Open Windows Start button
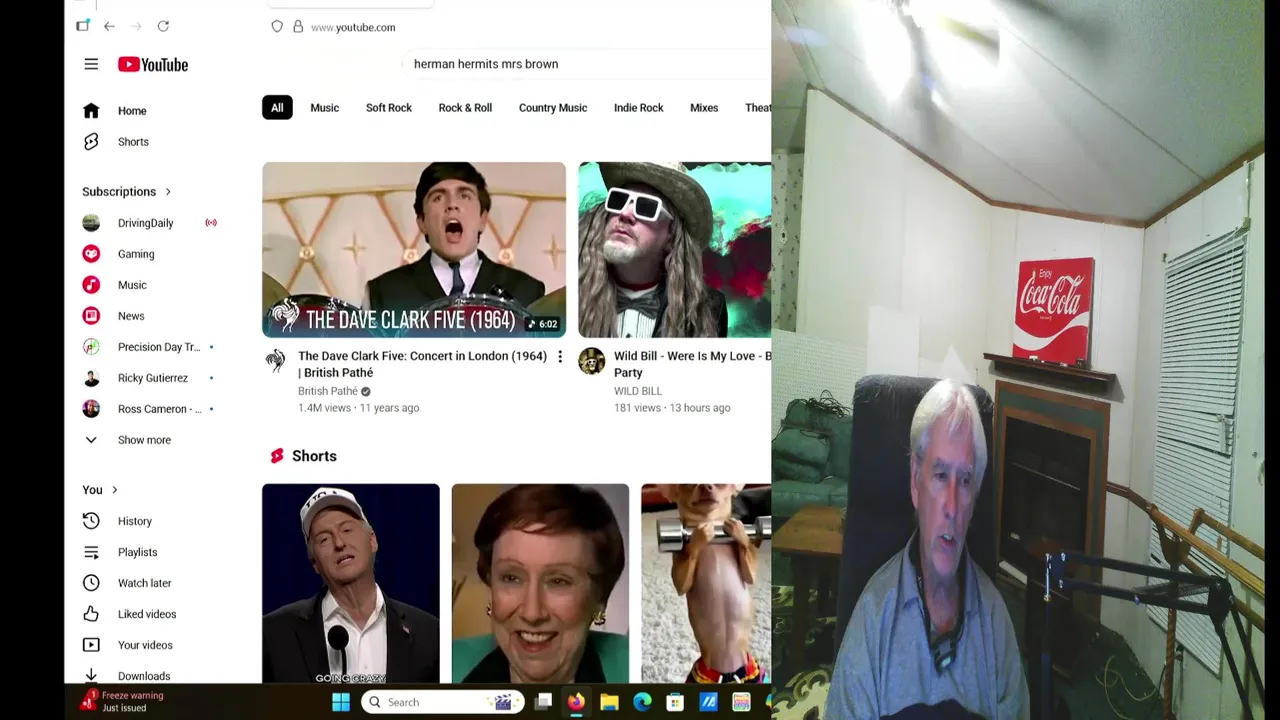 tap(340, 702)
